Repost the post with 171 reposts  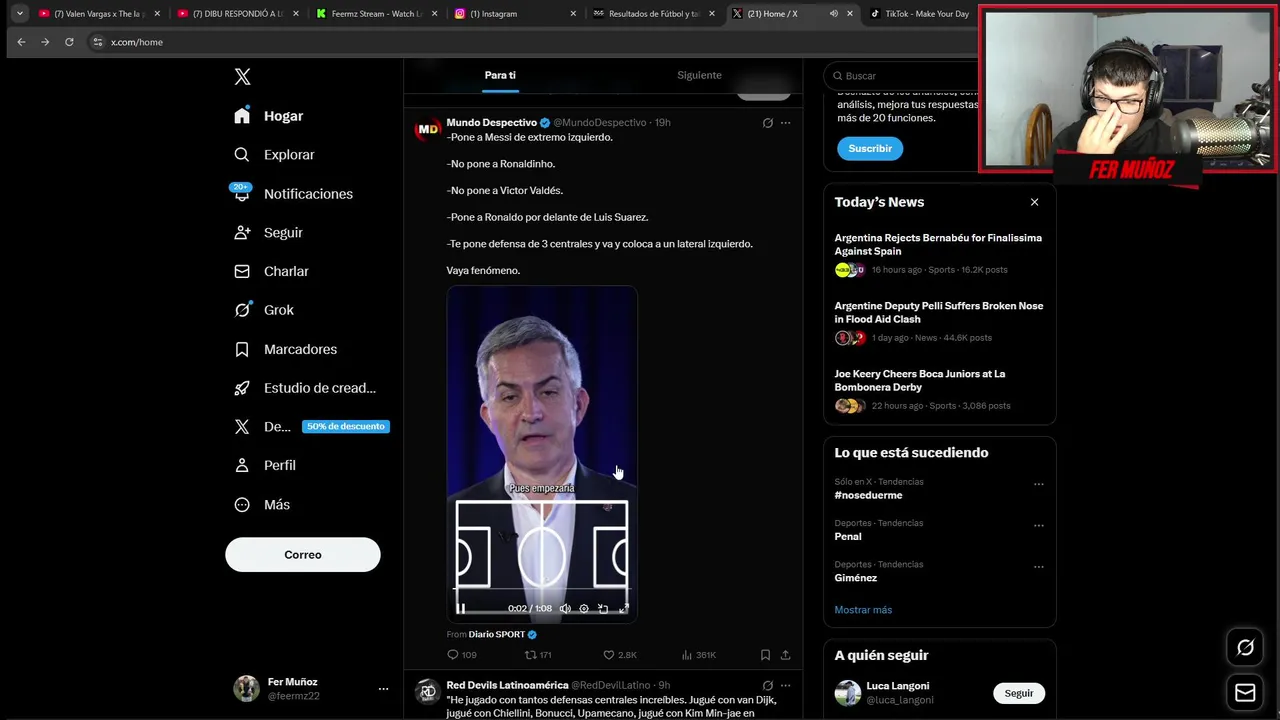[x=538, y=655]
